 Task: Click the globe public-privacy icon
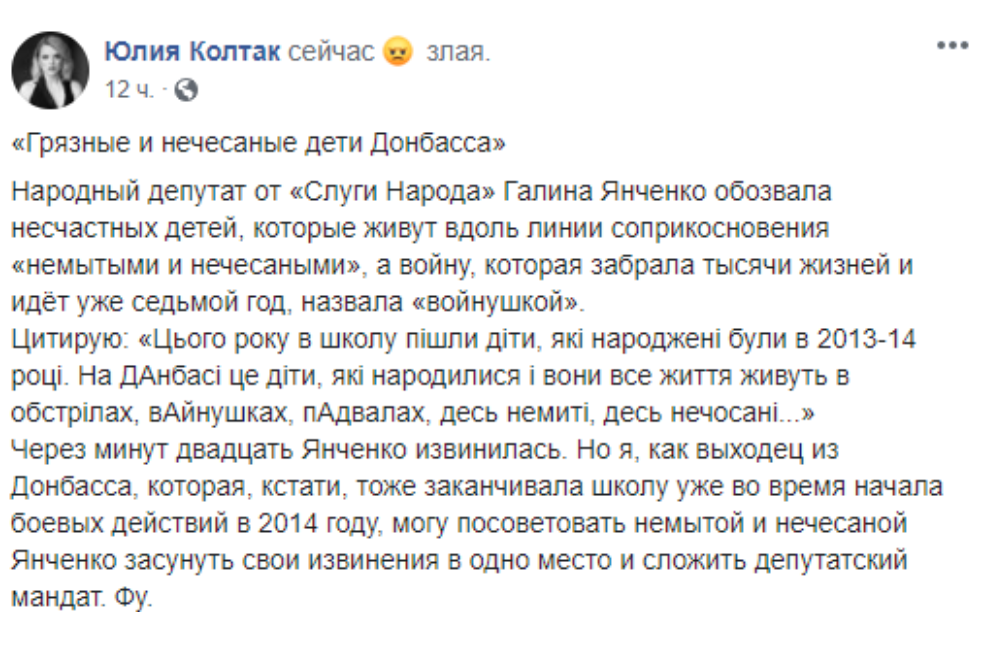[186, 90]
